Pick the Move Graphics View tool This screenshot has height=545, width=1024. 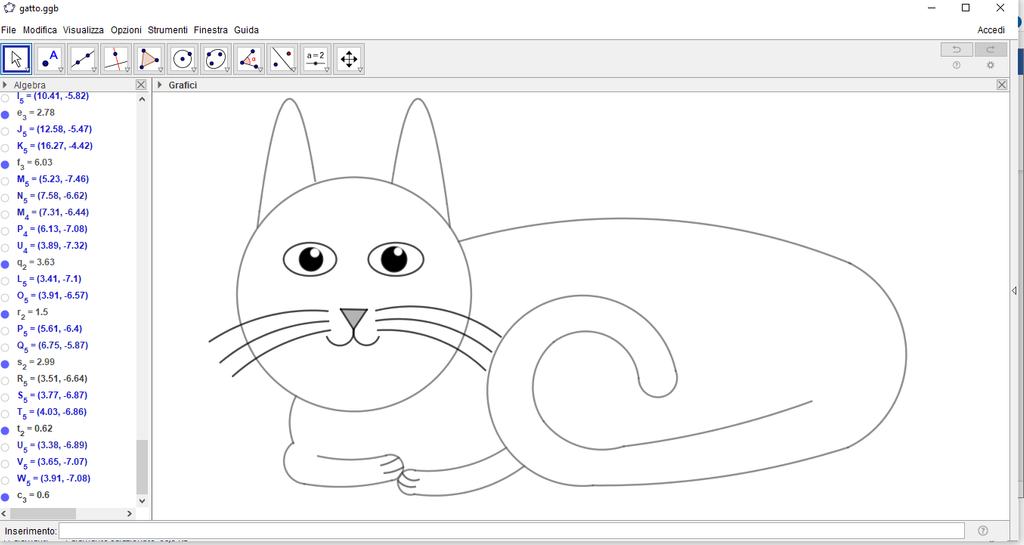click(x=348, y=59)
